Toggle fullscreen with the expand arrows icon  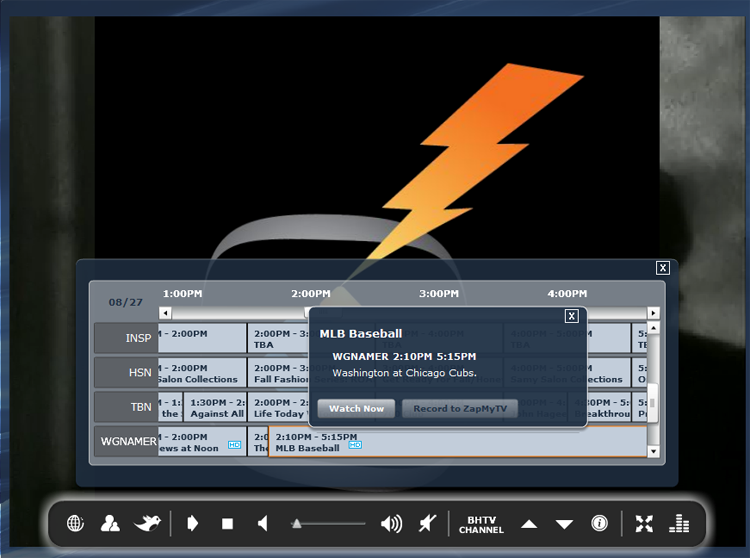(644, 524)
